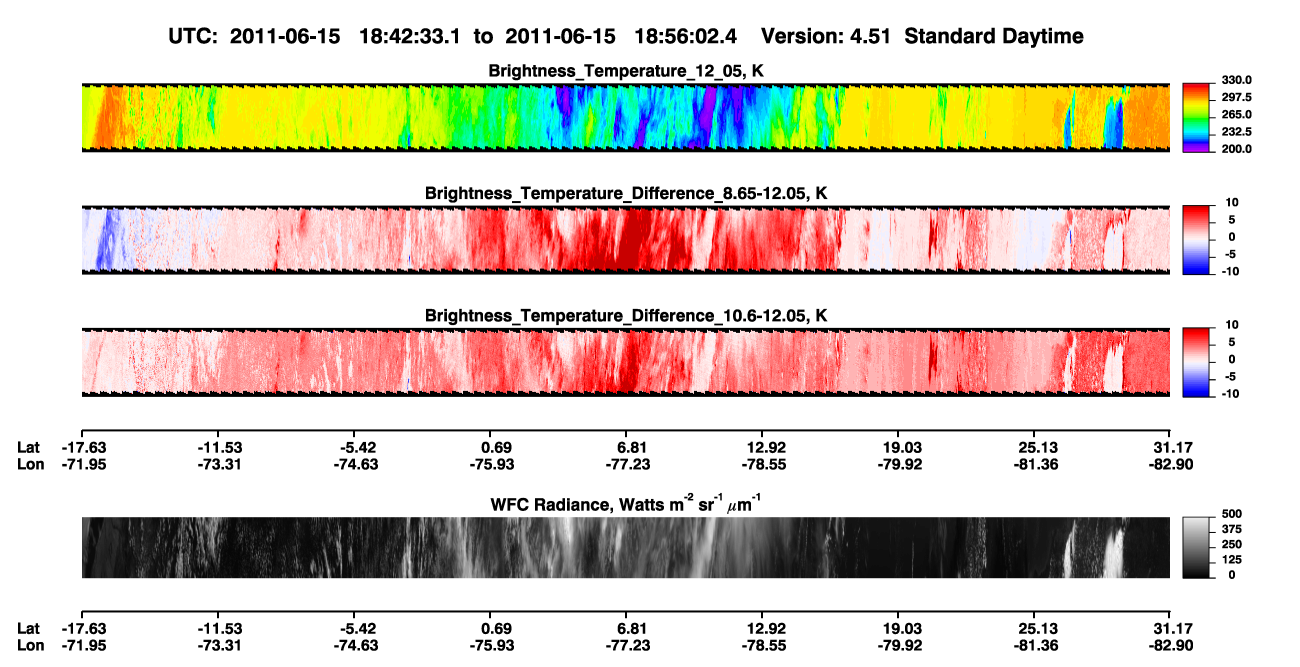This screenshot has width=1300, height=667.
Task: Click longitude '-77.23' above the WFC Radiance panel
Action: pyautogui.click(x=628, y=463)
